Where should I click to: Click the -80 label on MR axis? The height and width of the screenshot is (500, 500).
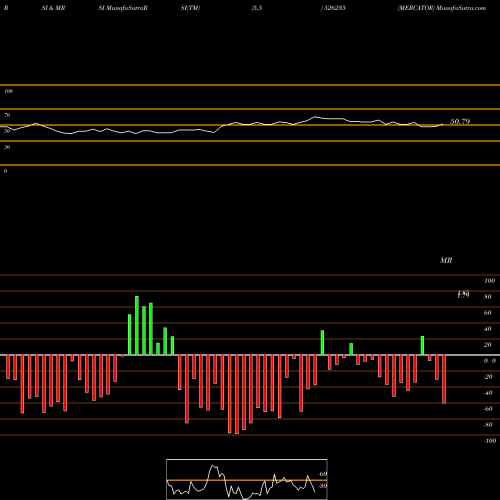click(x=488, y=425)
